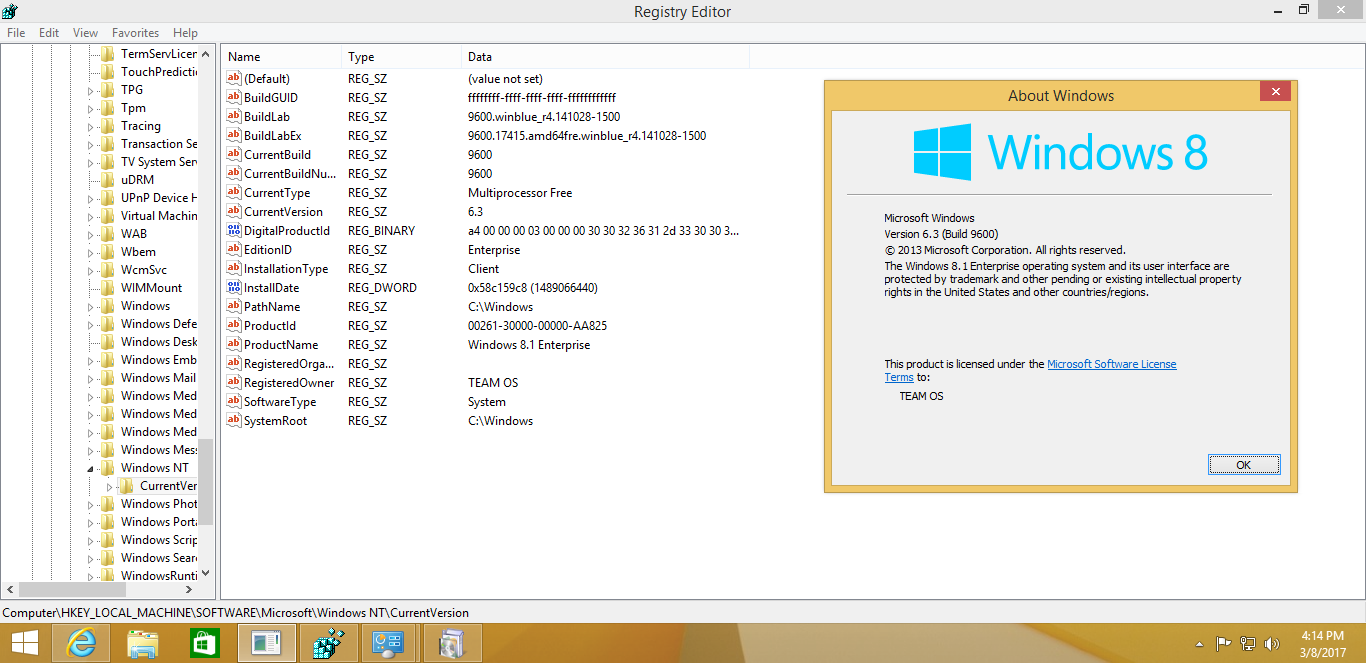Viewport: 1366px width, 663px height.
Task: Sort values by the Name column header
Action: pos(281,57)
